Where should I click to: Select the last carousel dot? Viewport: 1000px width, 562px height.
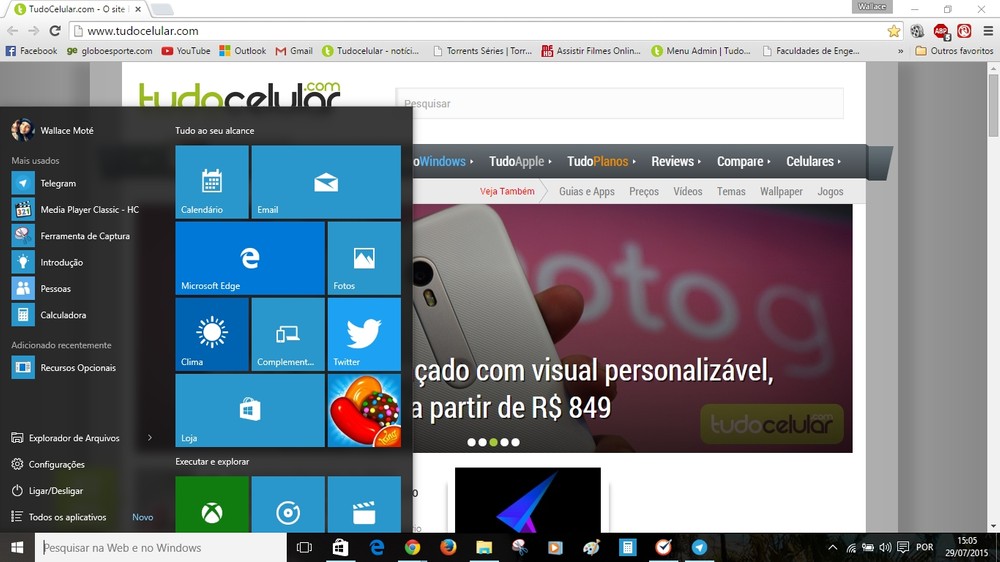(x=515, y=442)
